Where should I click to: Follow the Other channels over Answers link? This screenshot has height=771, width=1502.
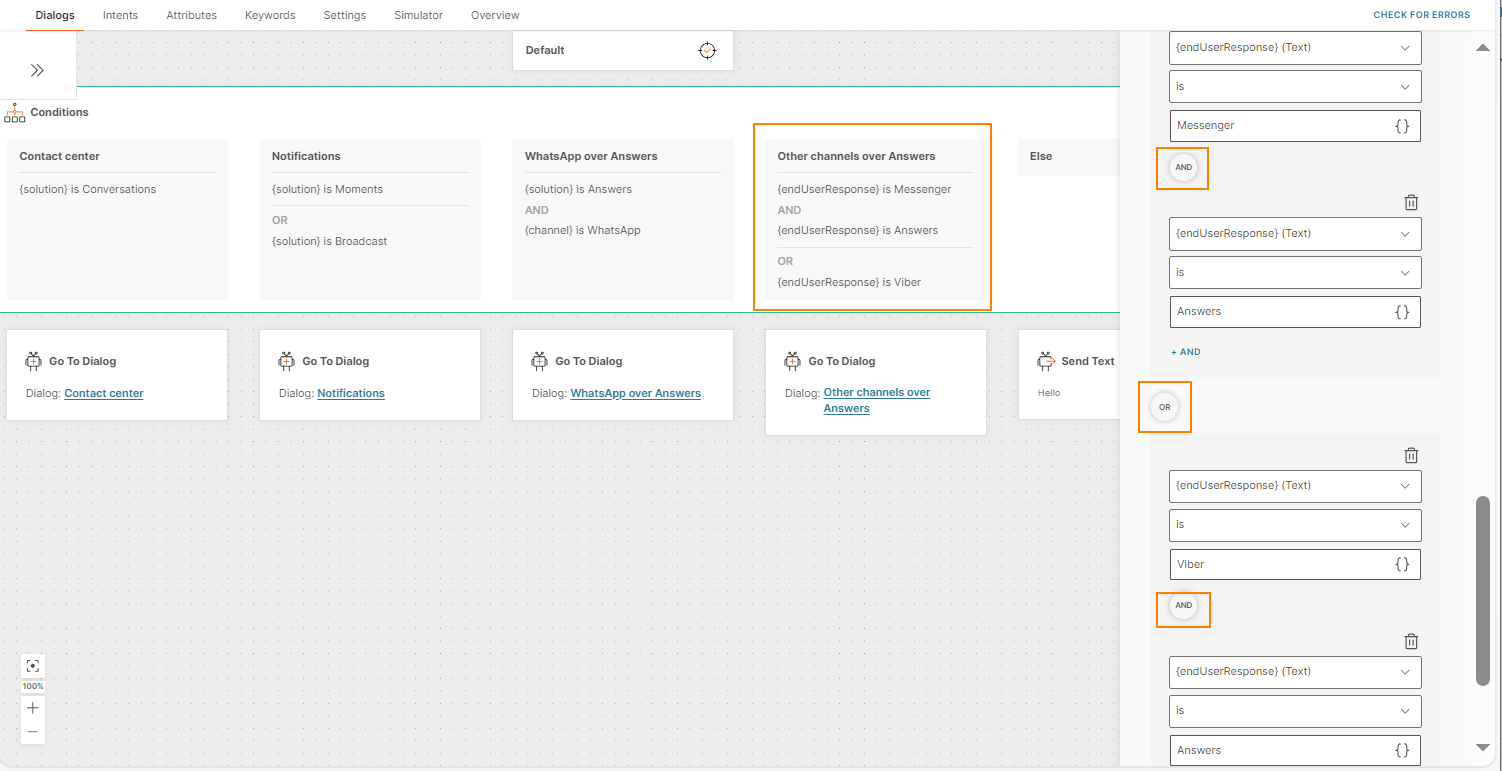[877, 400]
